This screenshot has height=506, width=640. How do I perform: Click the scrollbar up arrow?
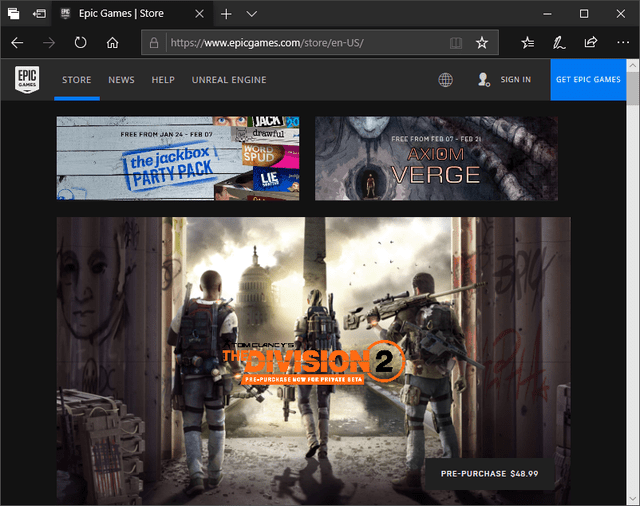coord(633,65)
